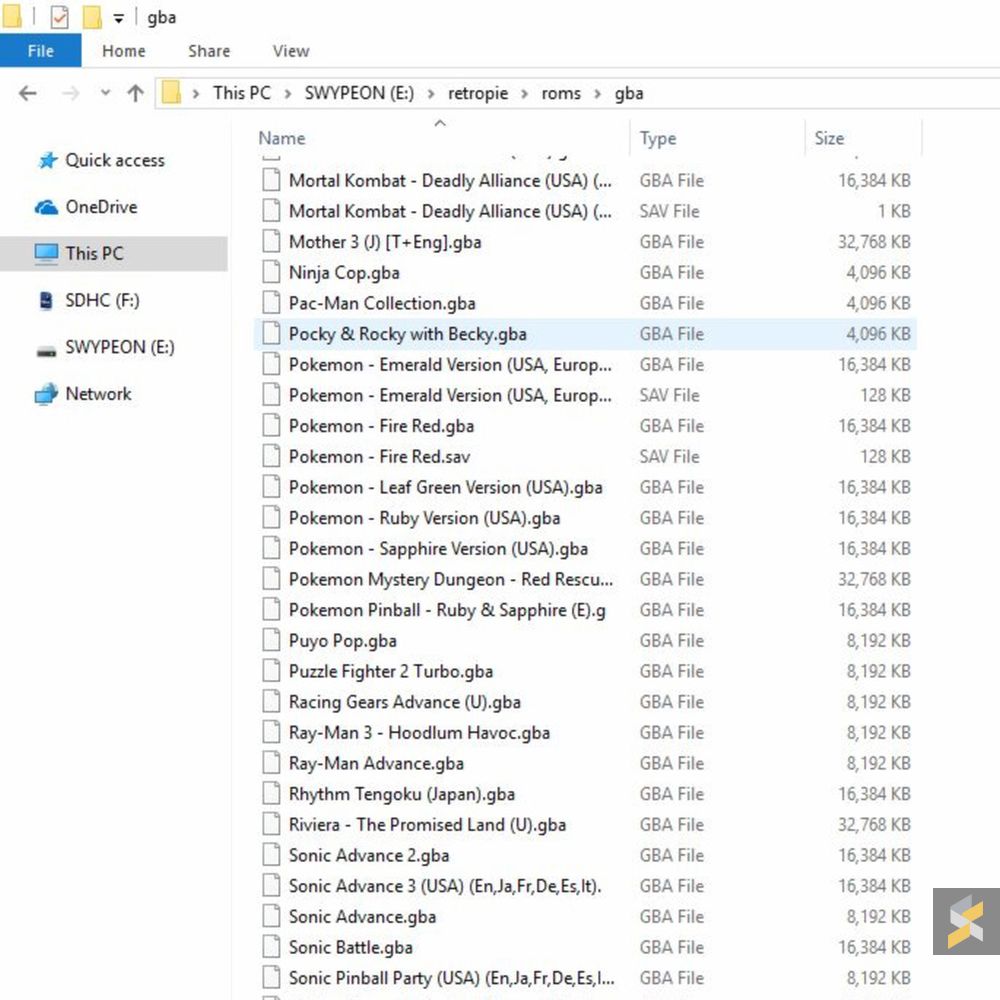The width and height of the screenshot is (1000, 1000).
Task: Click file icon of Racing Gears Advance (U).gba
Action: pos(271,701)
